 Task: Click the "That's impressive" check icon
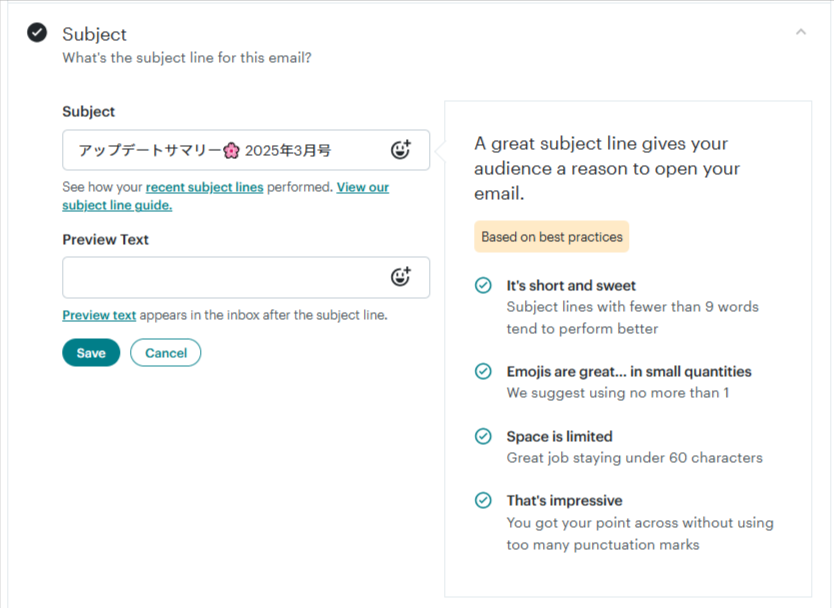tap(483, 501)
